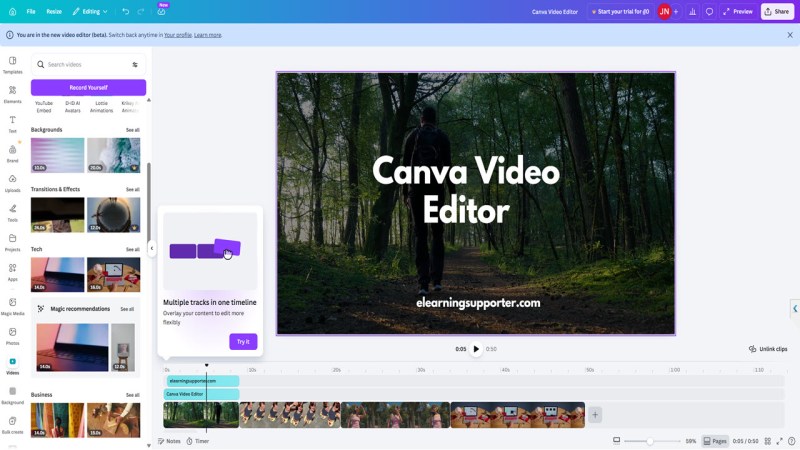Open the Editing mode dropdown
The height and width of the screenshot is (450, 800).
(89, 11)
